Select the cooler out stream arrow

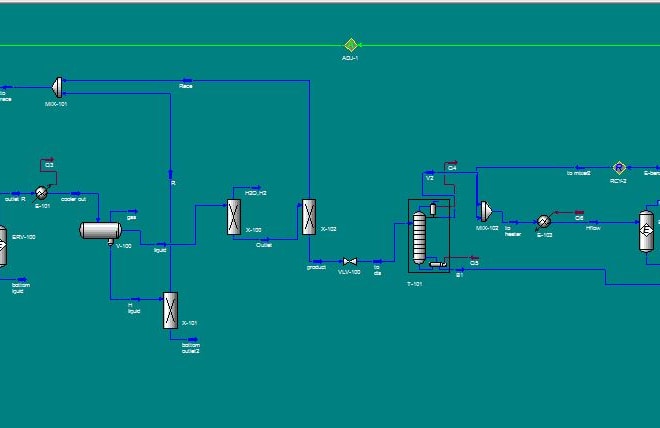pyautogui.click(x=76, y=193)
